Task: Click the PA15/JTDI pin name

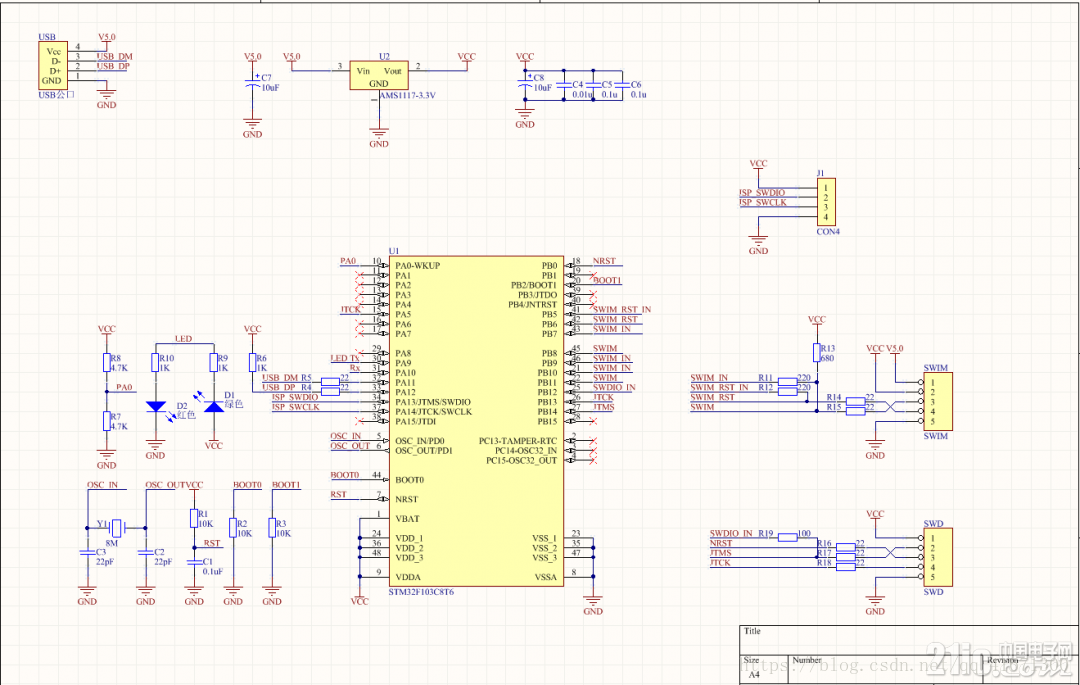Action: coord(416,421)
